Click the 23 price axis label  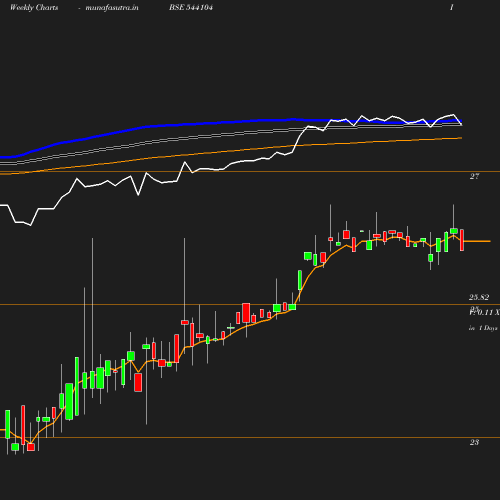click(x=474, y=442)
